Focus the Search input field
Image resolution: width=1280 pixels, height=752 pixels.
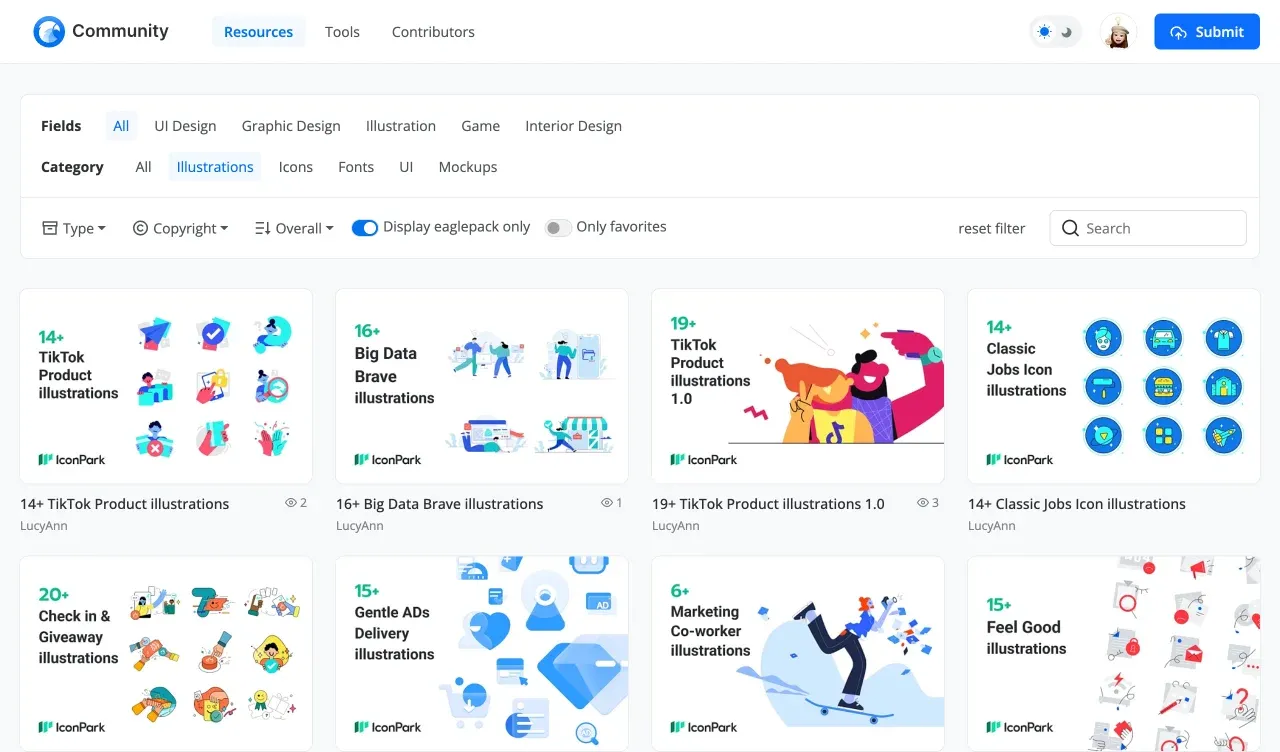(x=1148, y=228)
